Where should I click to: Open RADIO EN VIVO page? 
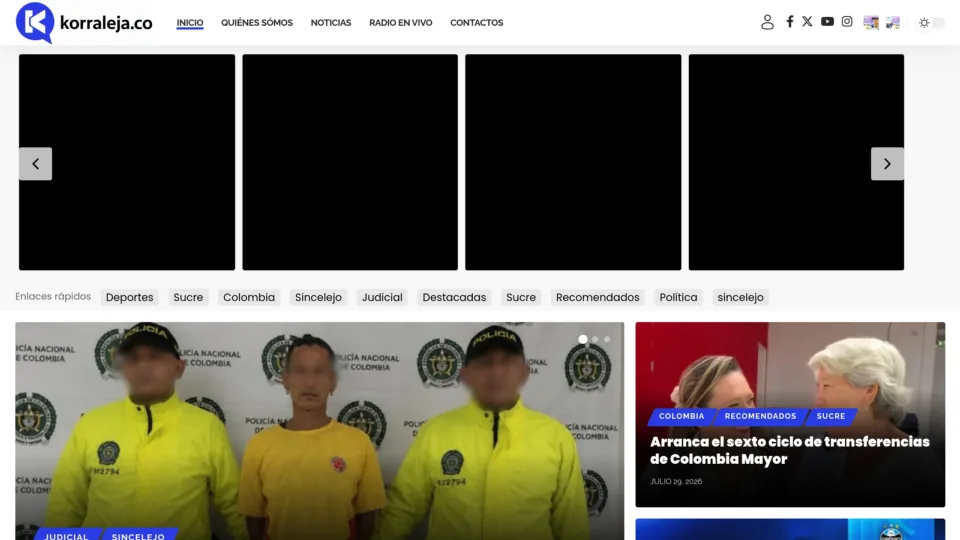(400, 23)
